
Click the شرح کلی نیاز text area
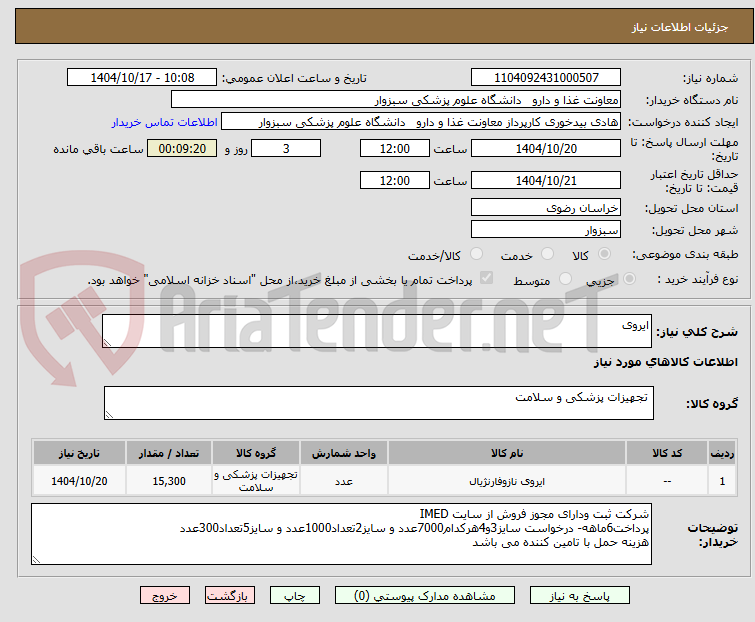click(x=377, y=331)
